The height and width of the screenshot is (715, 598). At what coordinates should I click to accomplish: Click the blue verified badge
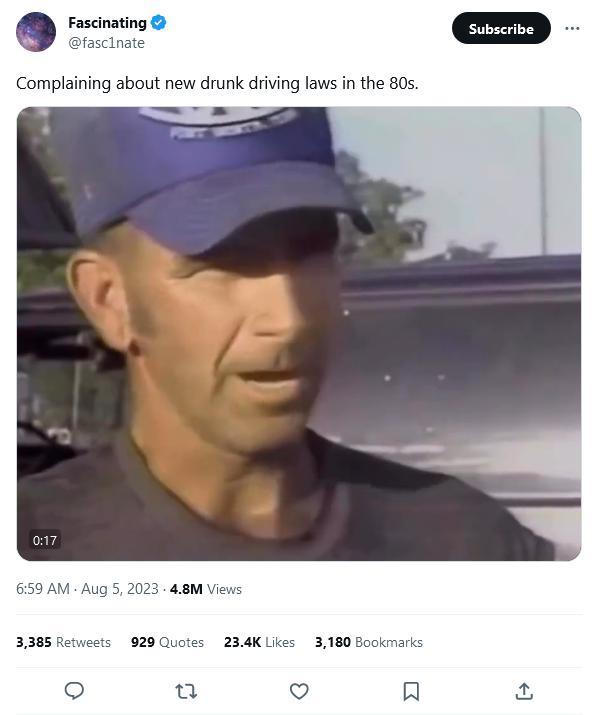[x=158, y=22]
